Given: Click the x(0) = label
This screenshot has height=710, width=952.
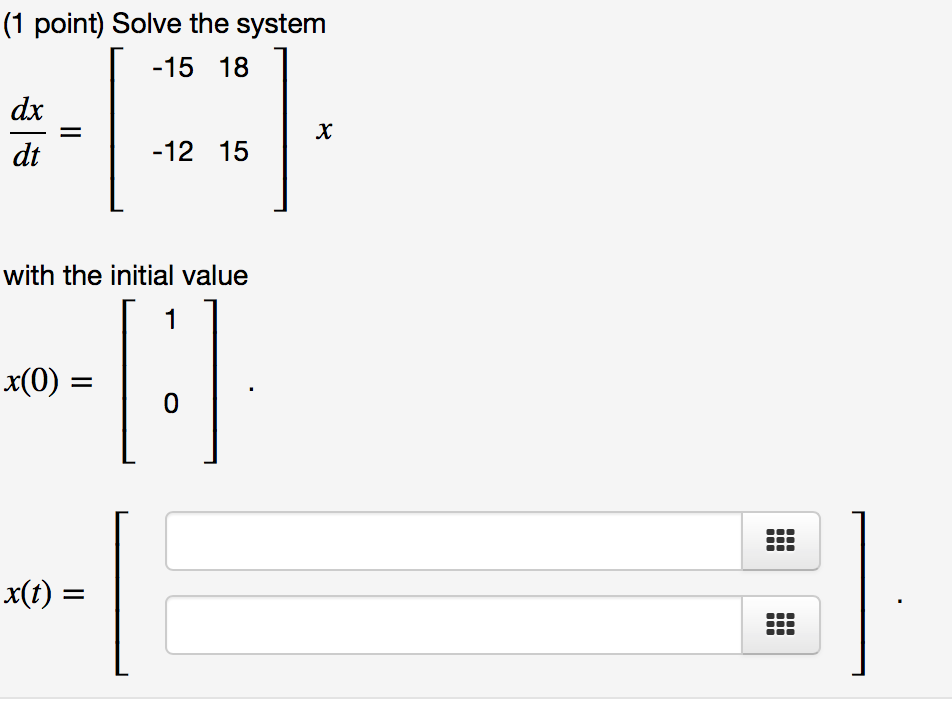Looking at the screenshot, I should 48,381.
